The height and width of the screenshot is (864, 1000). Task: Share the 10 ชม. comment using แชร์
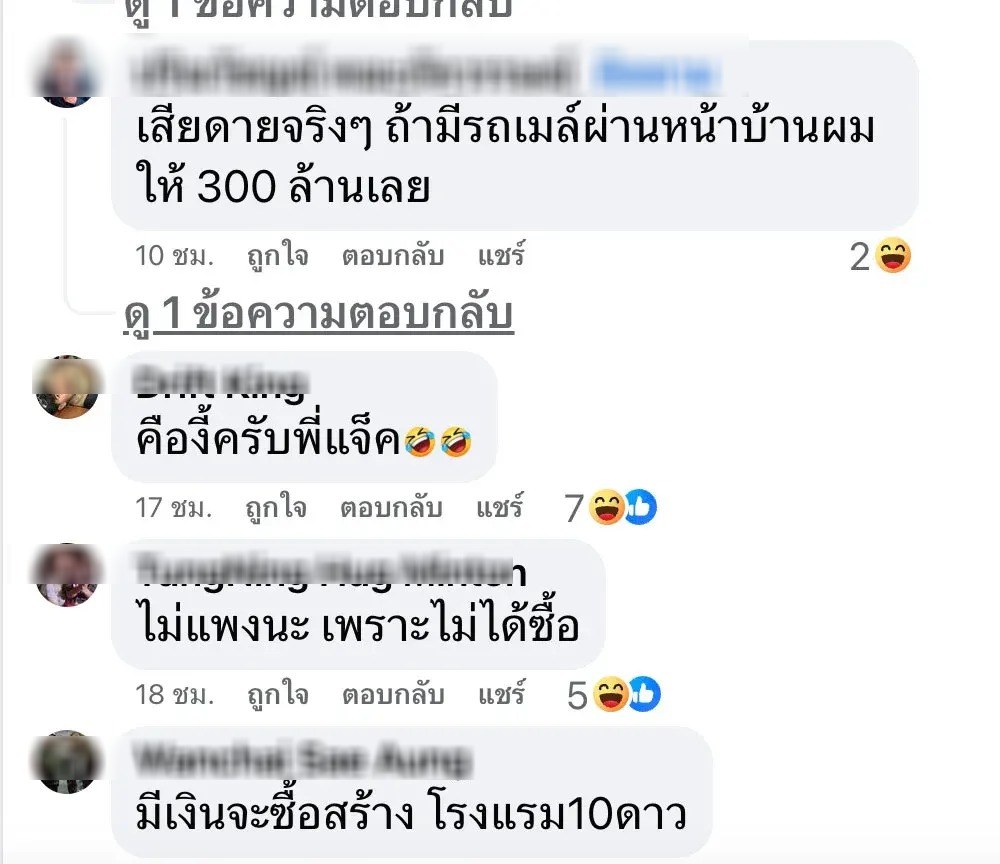[501, 255]
